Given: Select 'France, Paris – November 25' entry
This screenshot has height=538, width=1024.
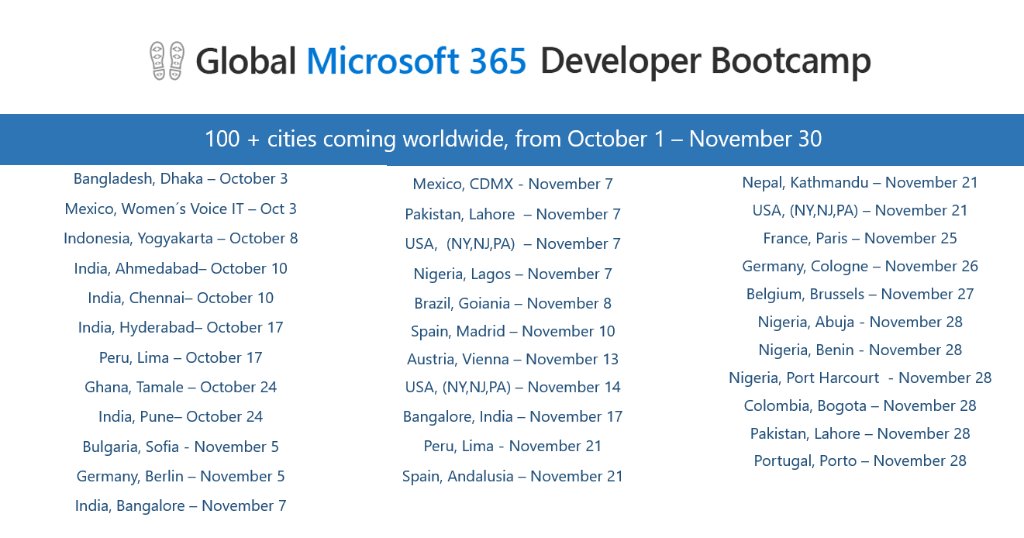Looking at the screenshot, I should [x=860, y=238].
